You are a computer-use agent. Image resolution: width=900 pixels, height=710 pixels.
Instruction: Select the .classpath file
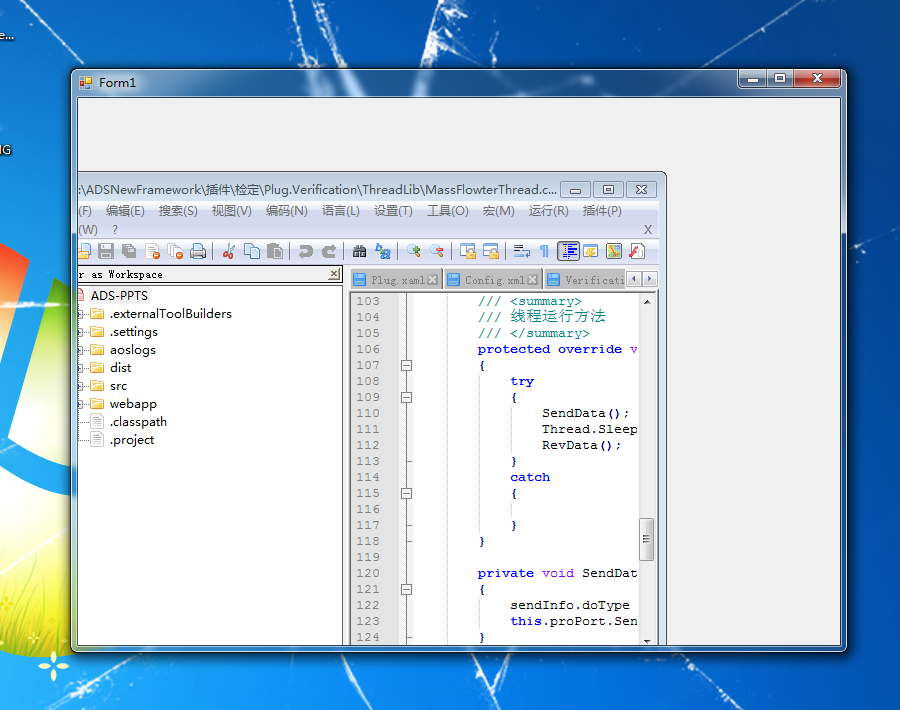(138, 422)
